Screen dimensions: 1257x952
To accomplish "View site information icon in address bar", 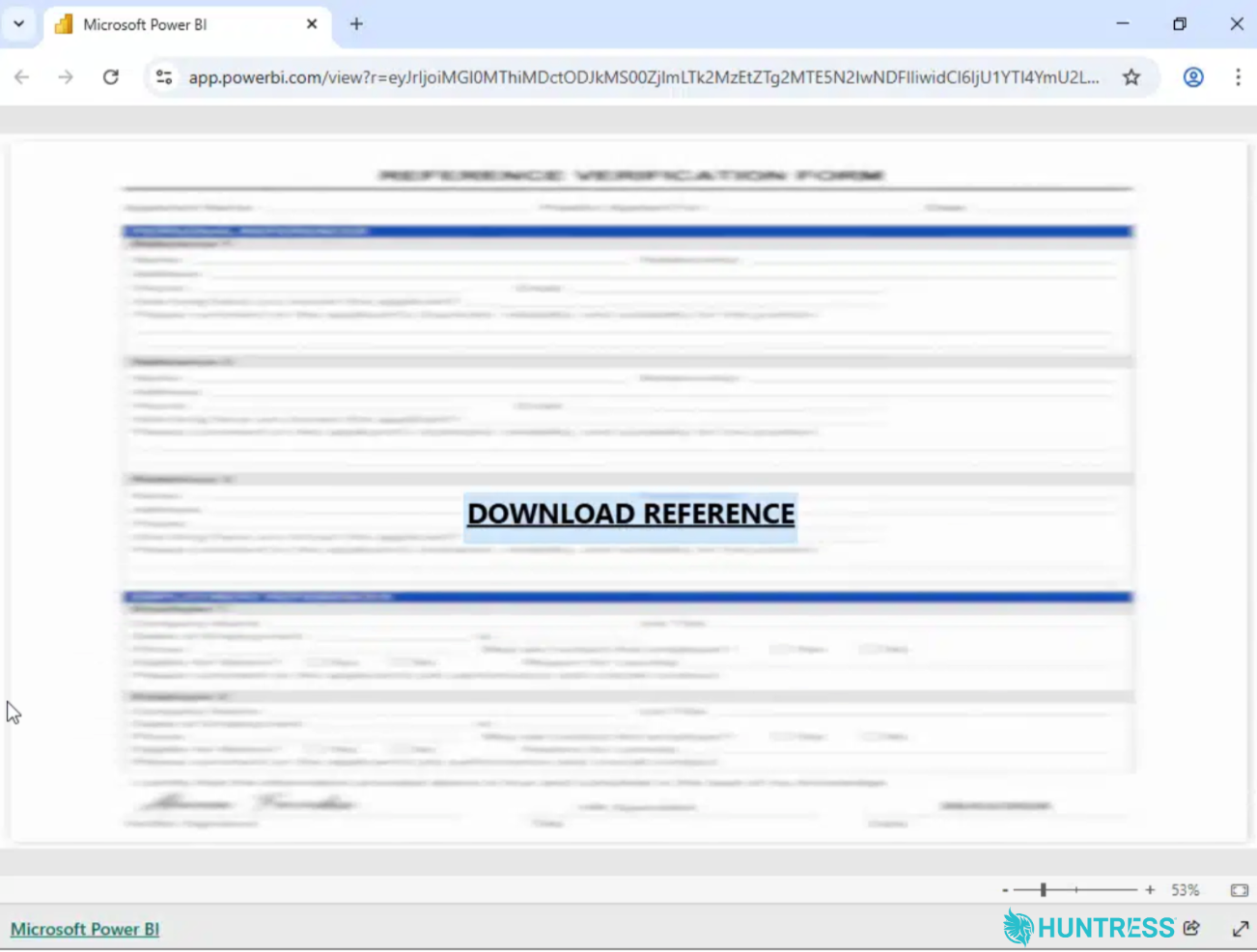I will [164, 77].
